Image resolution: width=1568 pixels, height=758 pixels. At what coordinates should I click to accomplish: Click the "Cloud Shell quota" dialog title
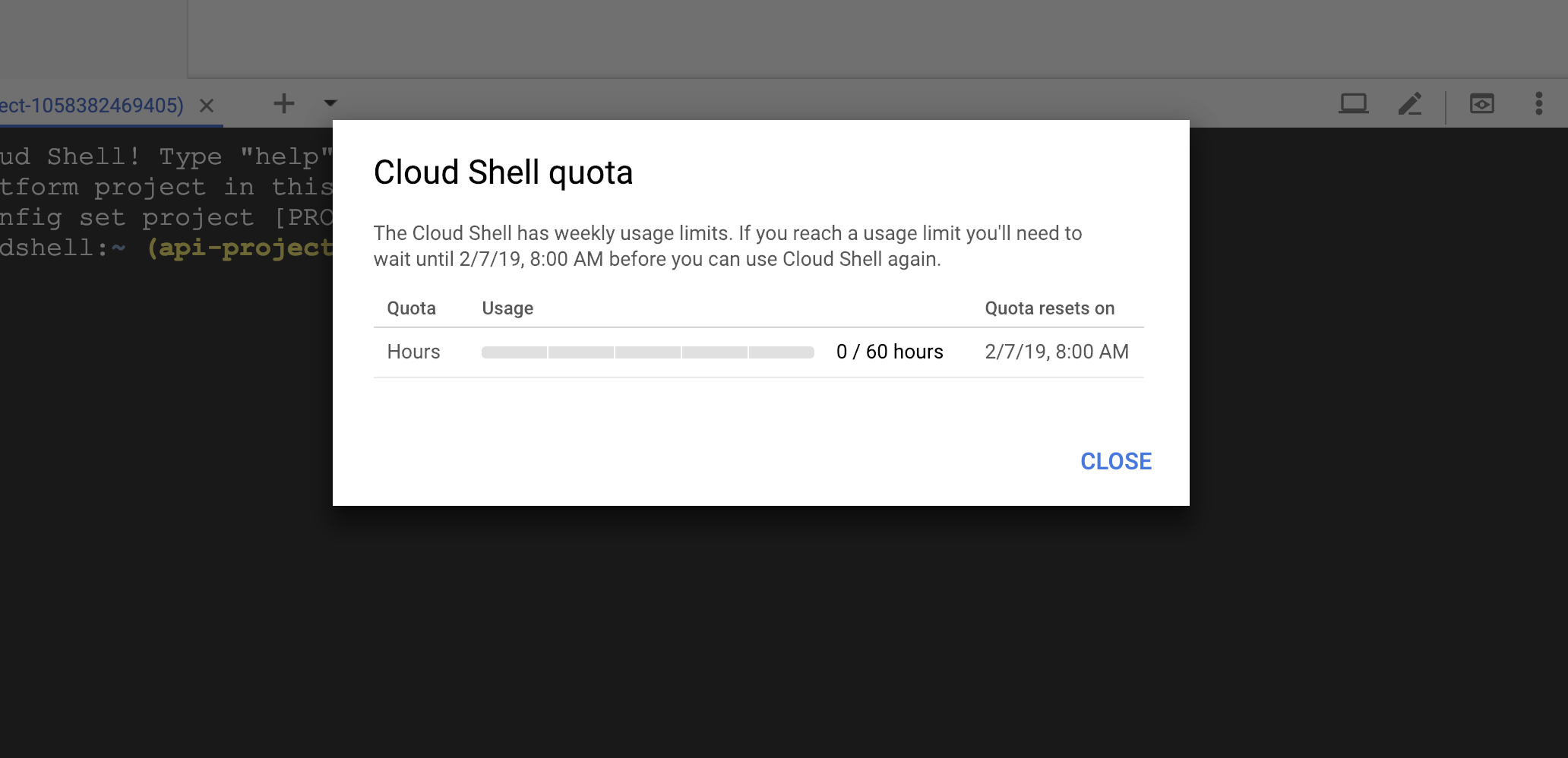coord(503,172)
